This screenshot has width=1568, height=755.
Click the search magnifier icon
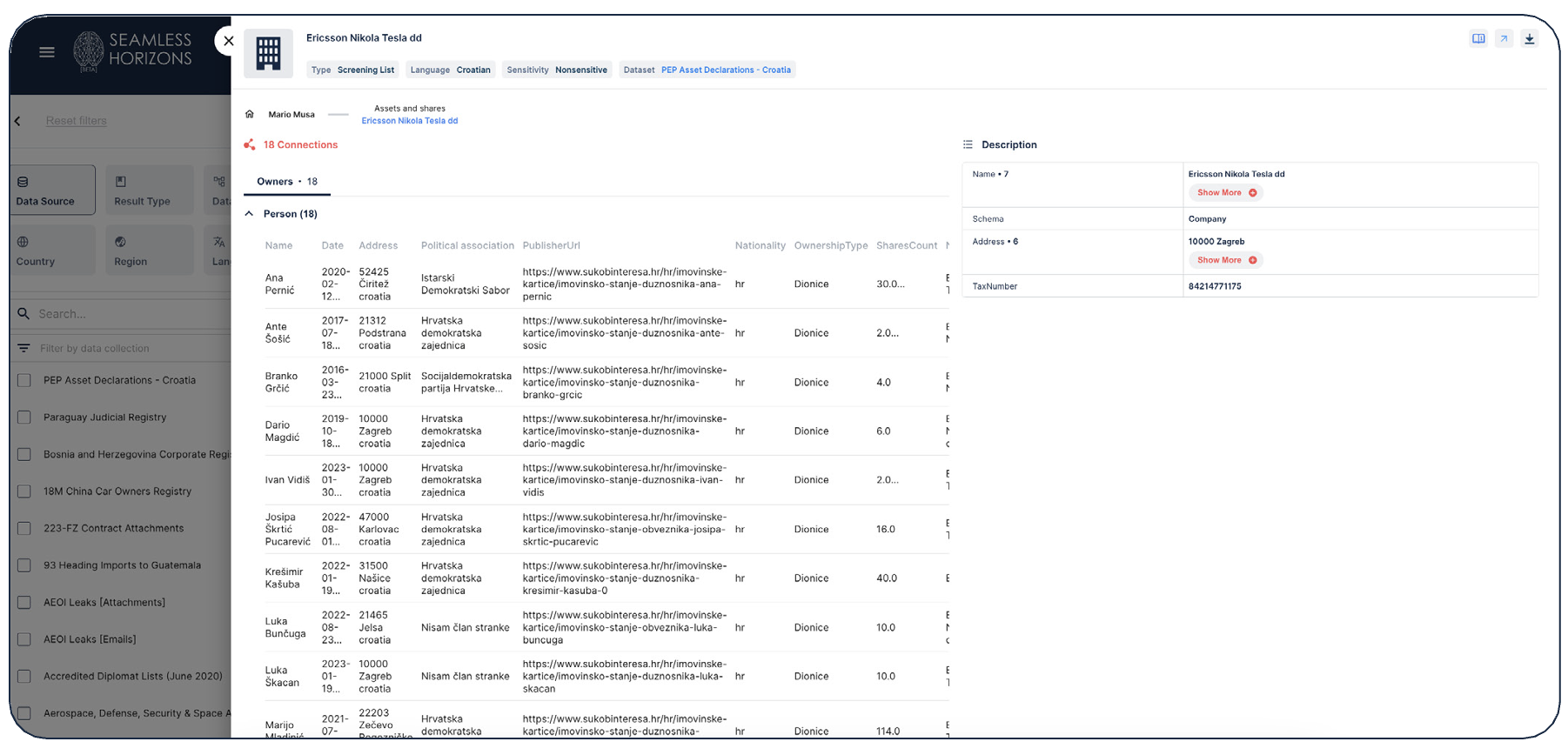click(23, 313)
